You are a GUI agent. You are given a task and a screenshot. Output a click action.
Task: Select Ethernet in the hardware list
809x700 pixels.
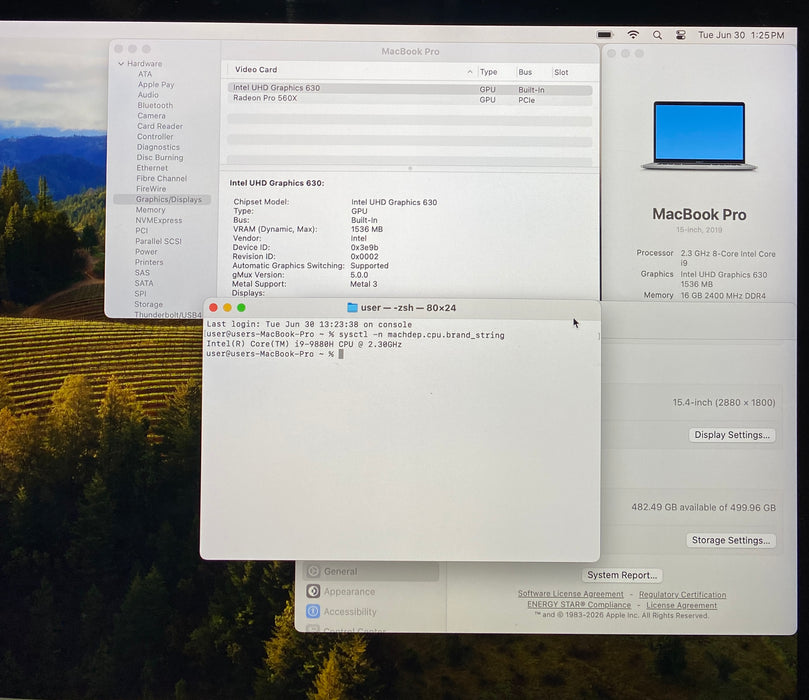(x=152, y=168)
